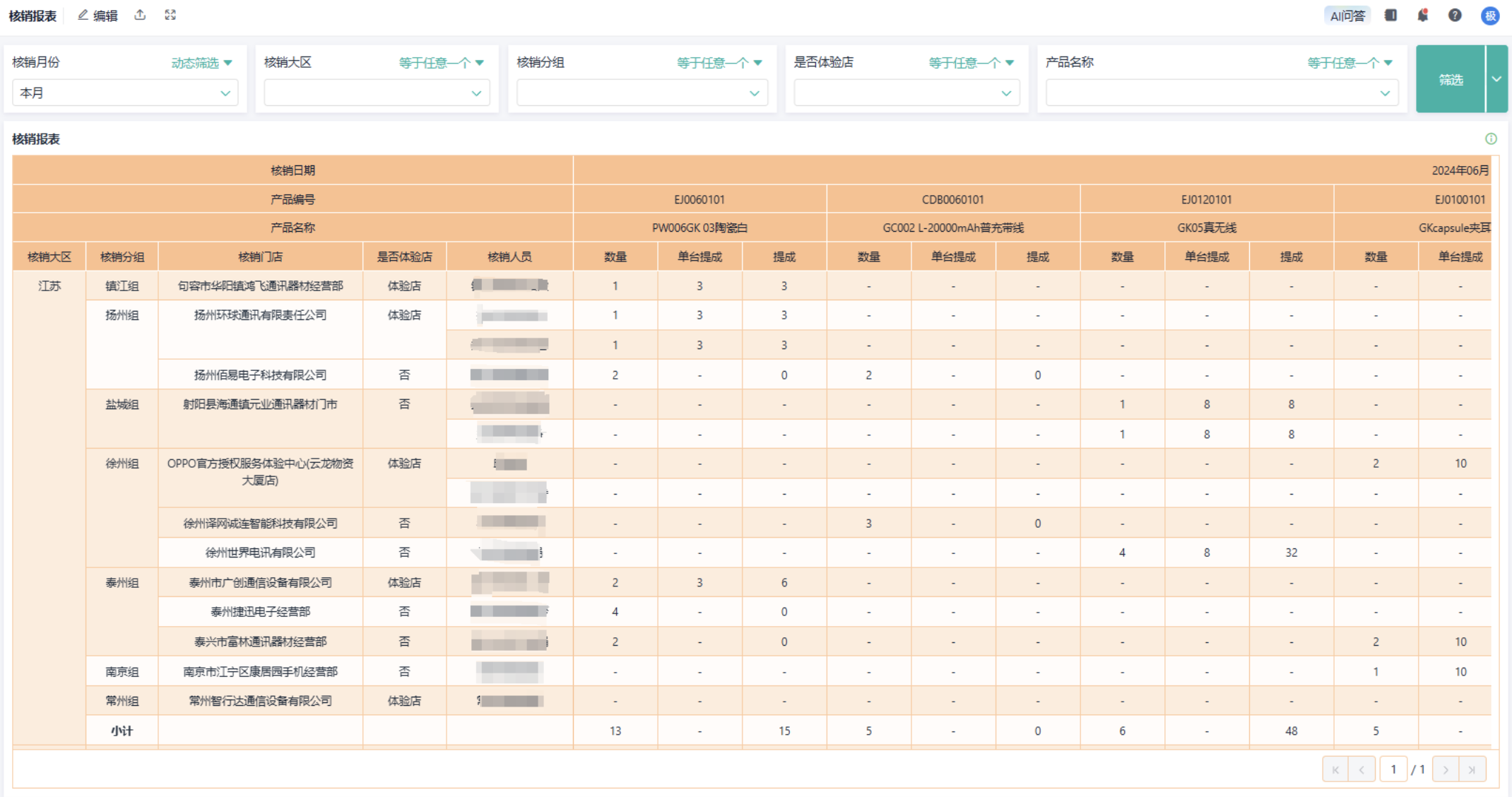Click the info icon on the 核销报表 panel
Viewport: 1512px width, 797px height.
click(1491, 138)
